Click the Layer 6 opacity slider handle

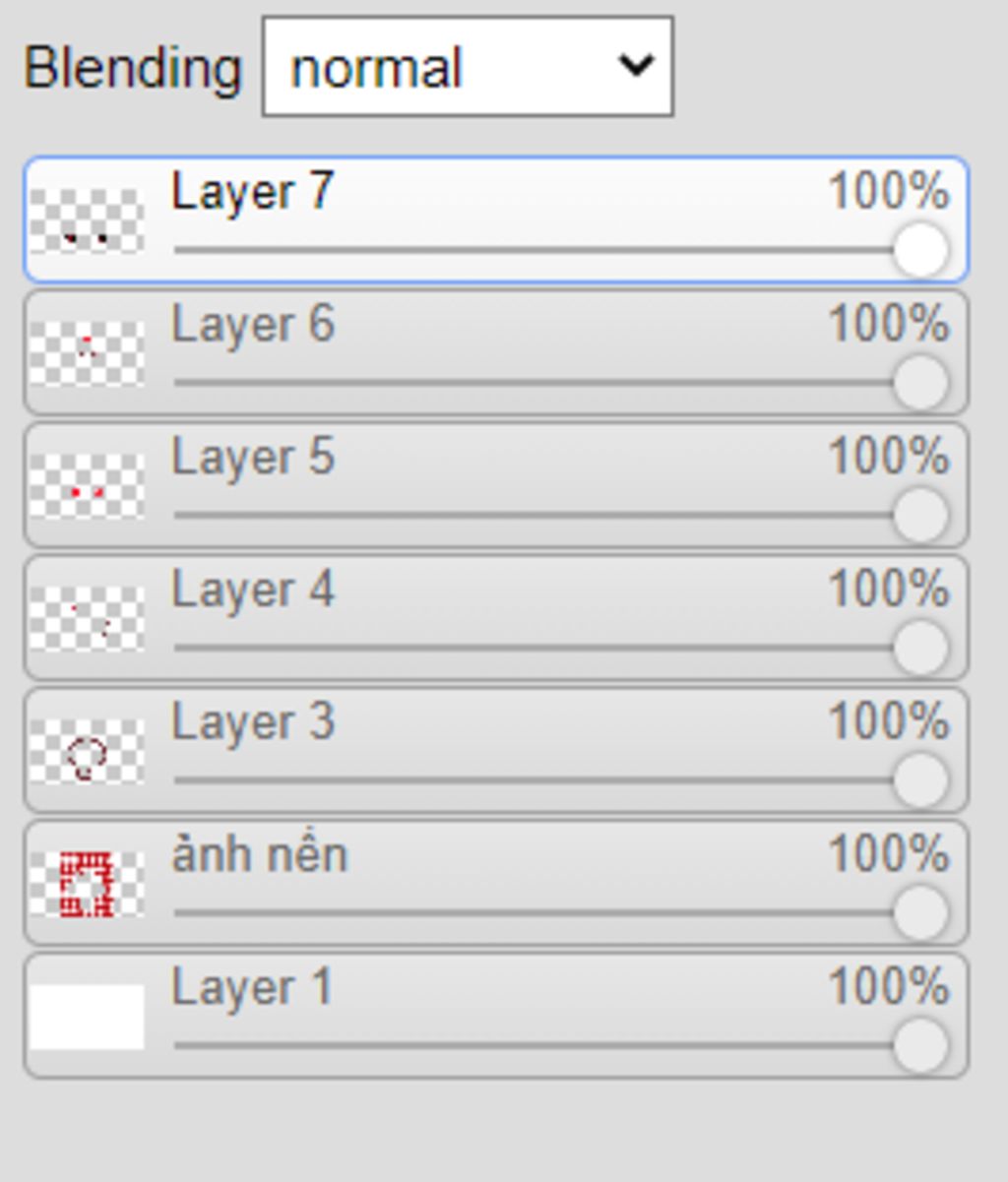920,383
